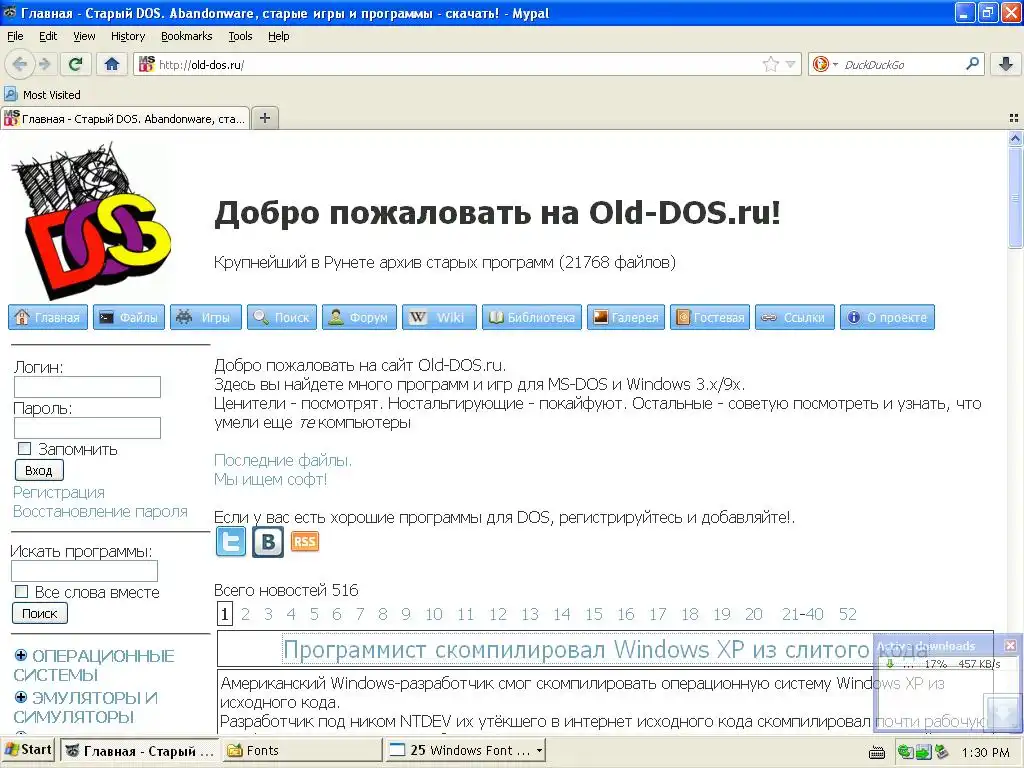Focus the Пароль input field
Image resolution: width=1024 pixels, height=768 pixels.
pos(87,428)
